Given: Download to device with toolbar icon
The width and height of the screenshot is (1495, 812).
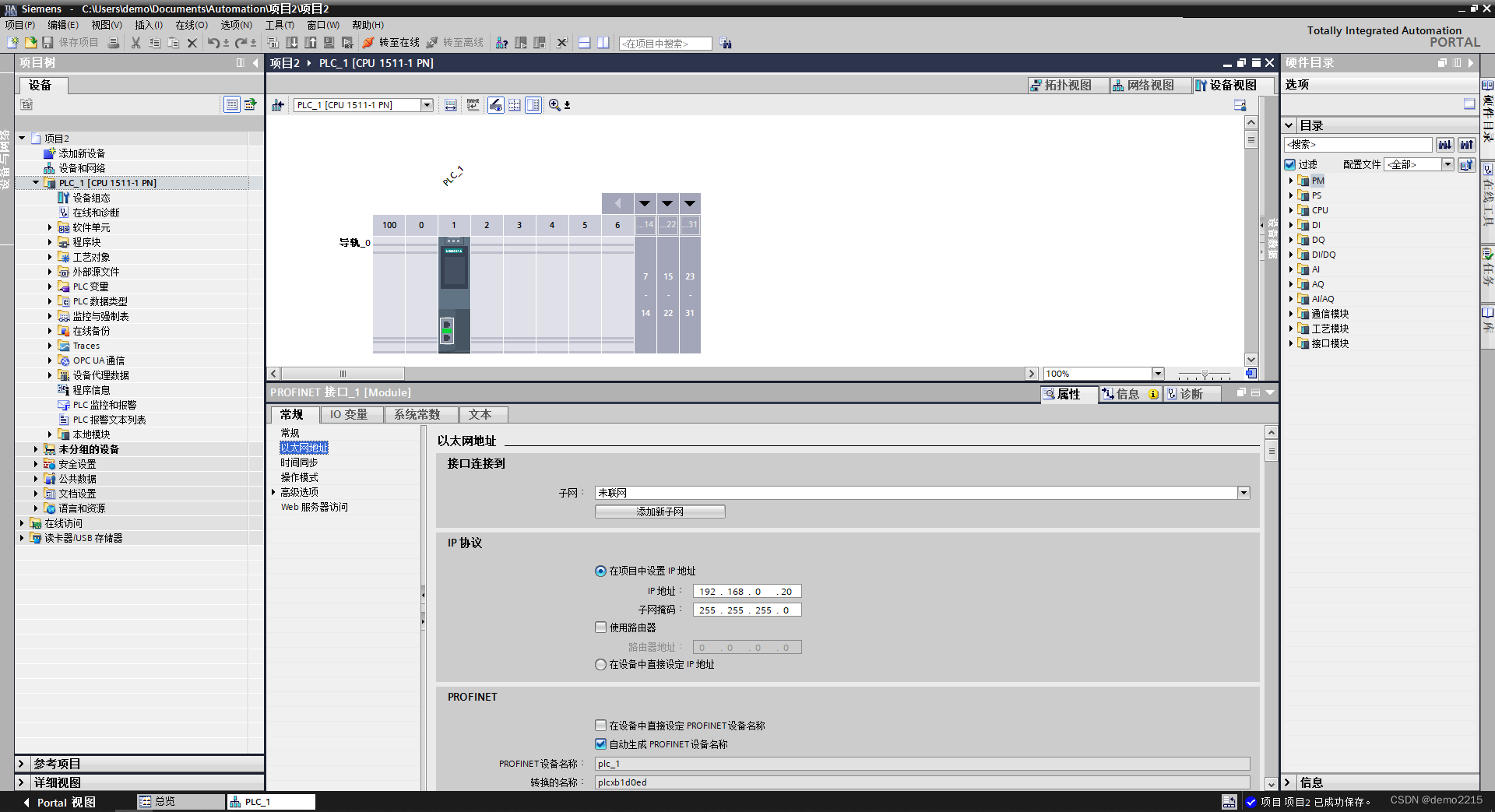Looking at the screenshot, I should 292,43.
